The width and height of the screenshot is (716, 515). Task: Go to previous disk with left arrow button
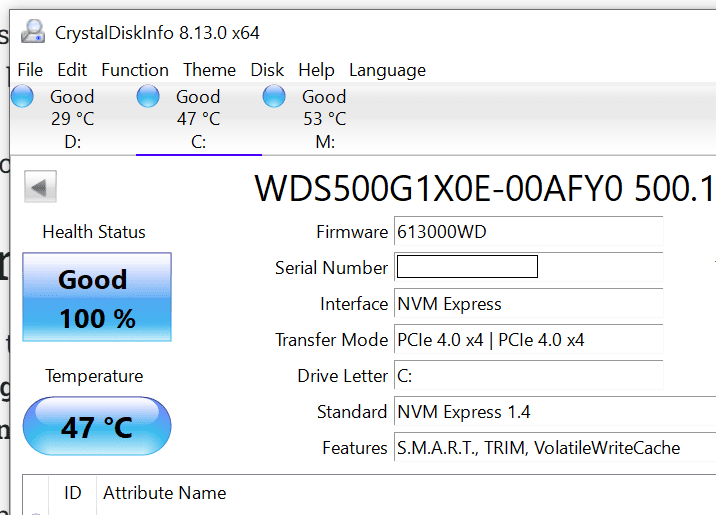(x=40, y=187)
